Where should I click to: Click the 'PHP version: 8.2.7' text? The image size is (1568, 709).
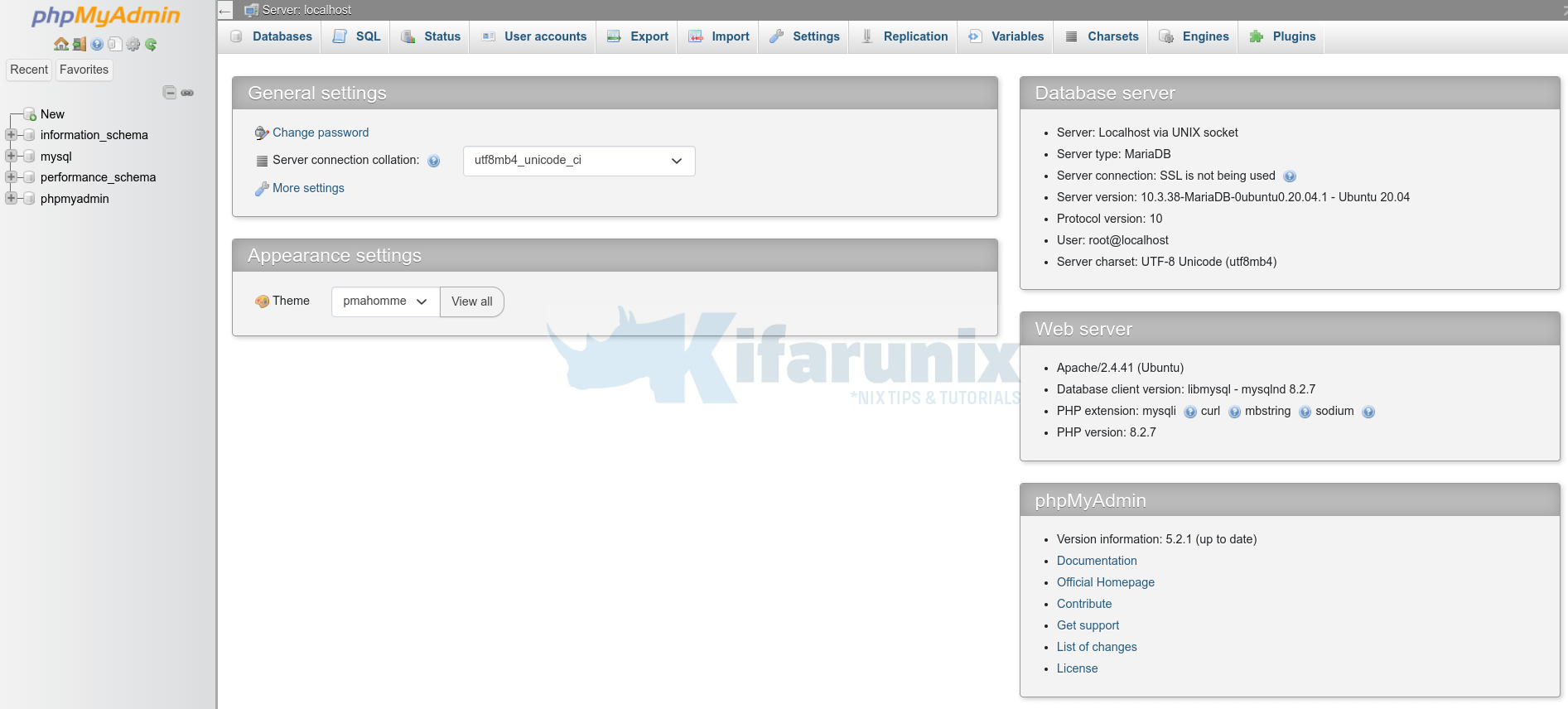(x=1106, y=432)
